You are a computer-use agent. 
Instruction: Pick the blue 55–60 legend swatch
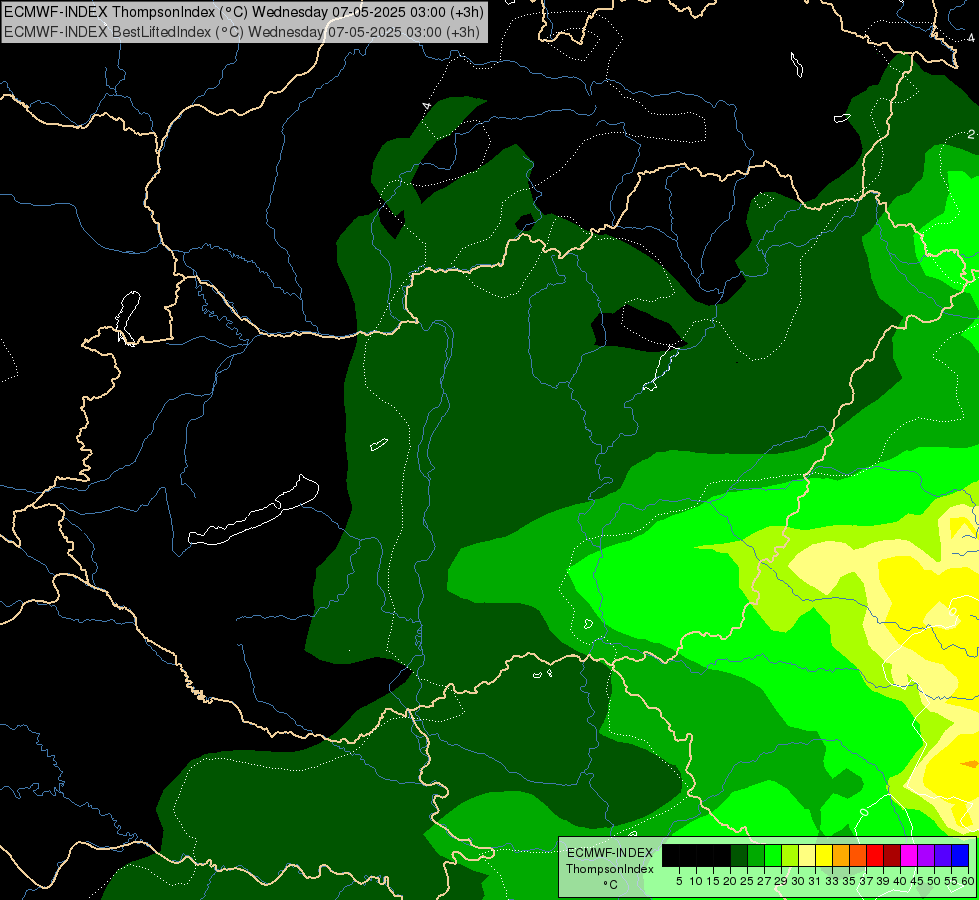[960, 855]
